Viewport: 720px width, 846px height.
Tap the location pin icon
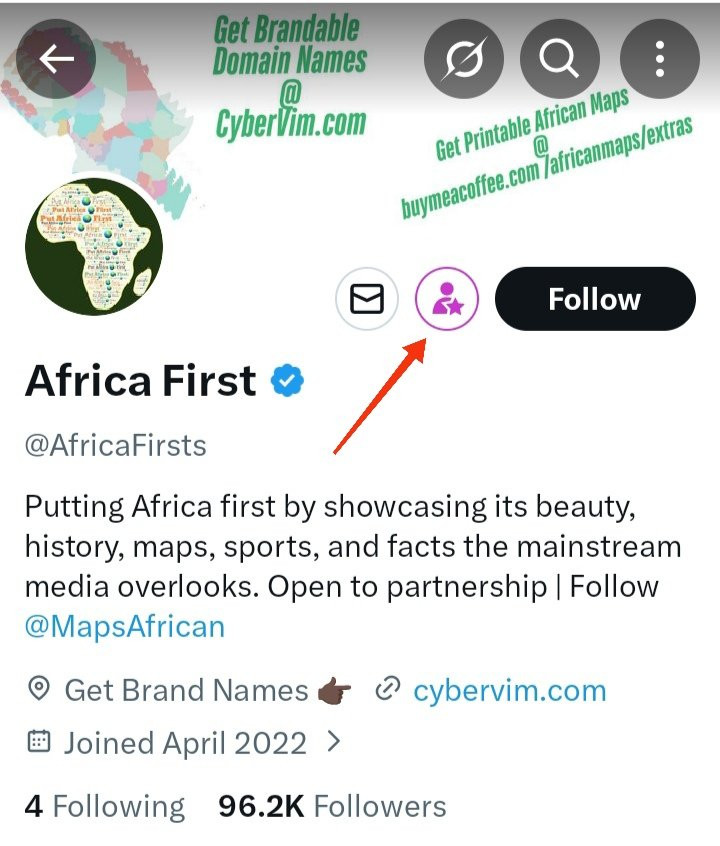40,690
